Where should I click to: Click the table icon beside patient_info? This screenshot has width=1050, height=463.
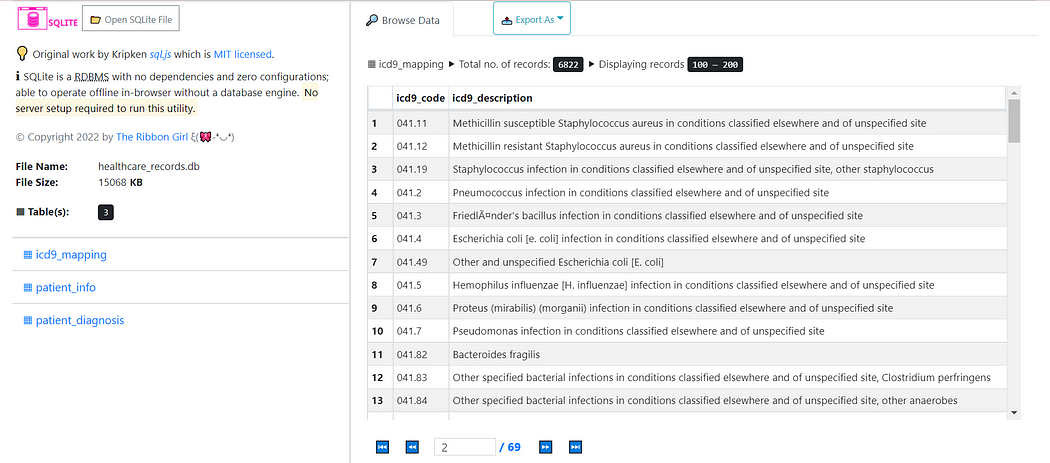pyautogui.click(x=27, y=287)
